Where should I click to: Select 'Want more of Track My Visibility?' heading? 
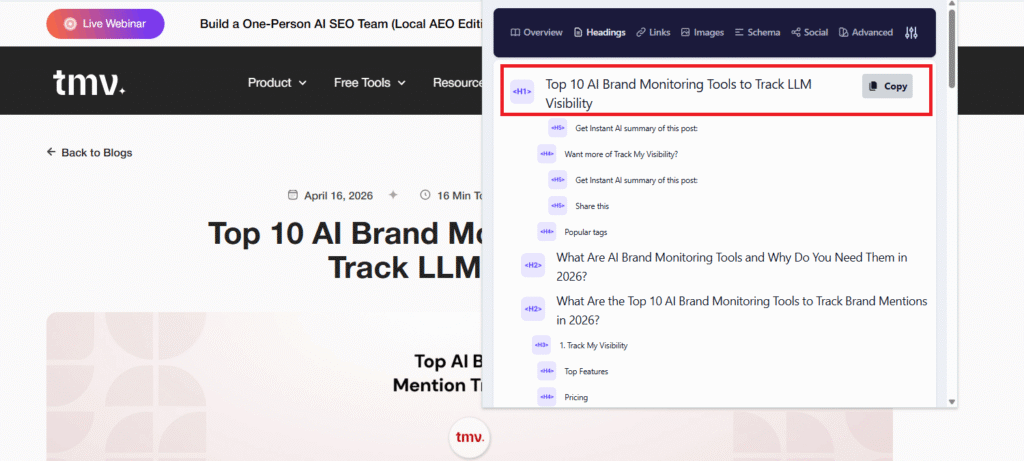[621, 154]
